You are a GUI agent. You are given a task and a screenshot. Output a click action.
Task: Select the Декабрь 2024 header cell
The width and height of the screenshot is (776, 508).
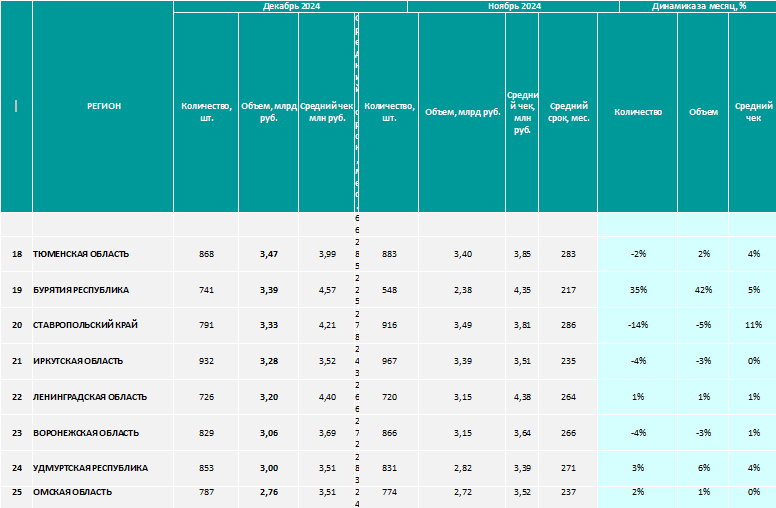click(x=291, y=6)
